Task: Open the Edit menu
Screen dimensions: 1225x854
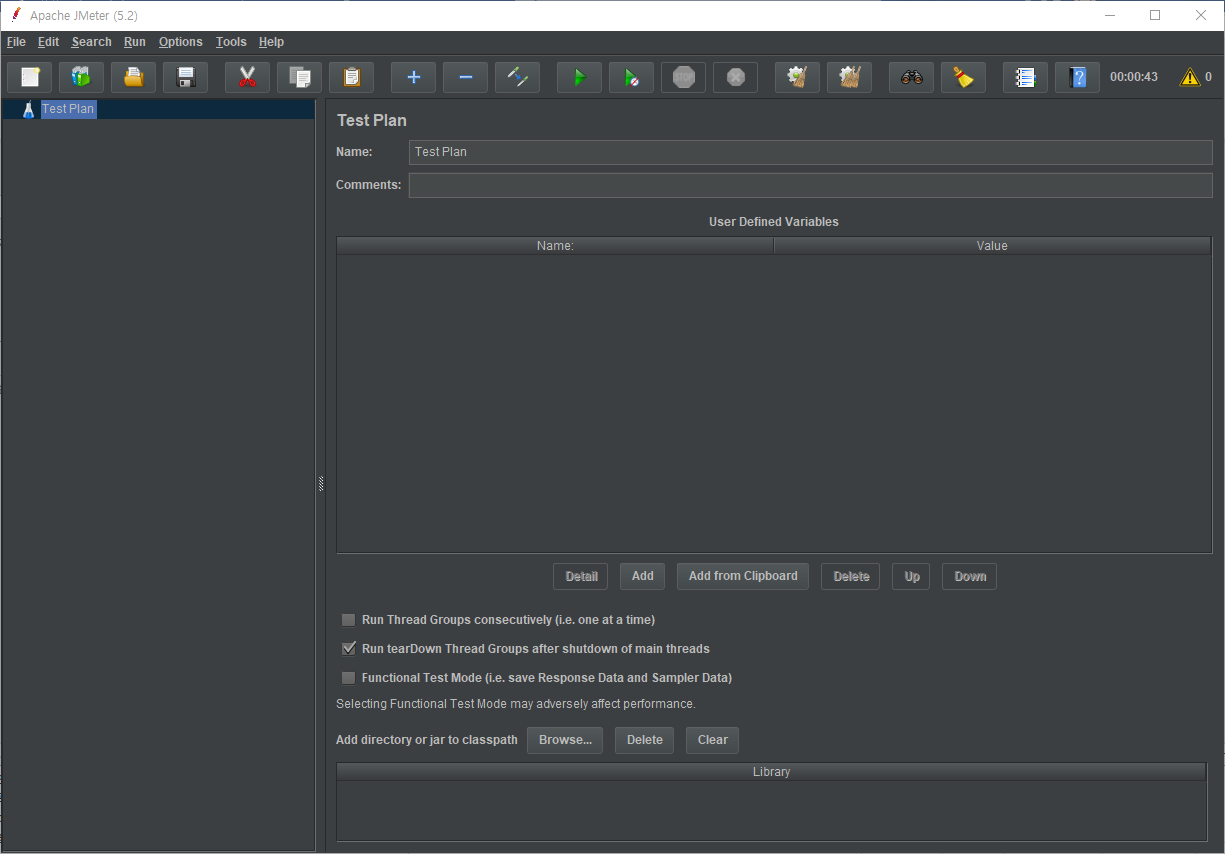Action: click(x=49, y=42)
